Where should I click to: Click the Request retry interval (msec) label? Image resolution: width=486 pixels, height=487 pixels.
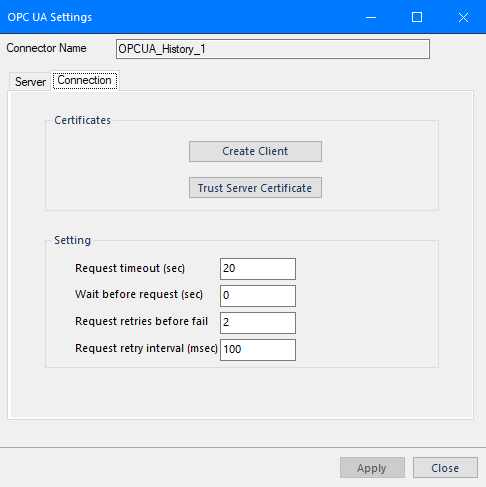[146, 348]
